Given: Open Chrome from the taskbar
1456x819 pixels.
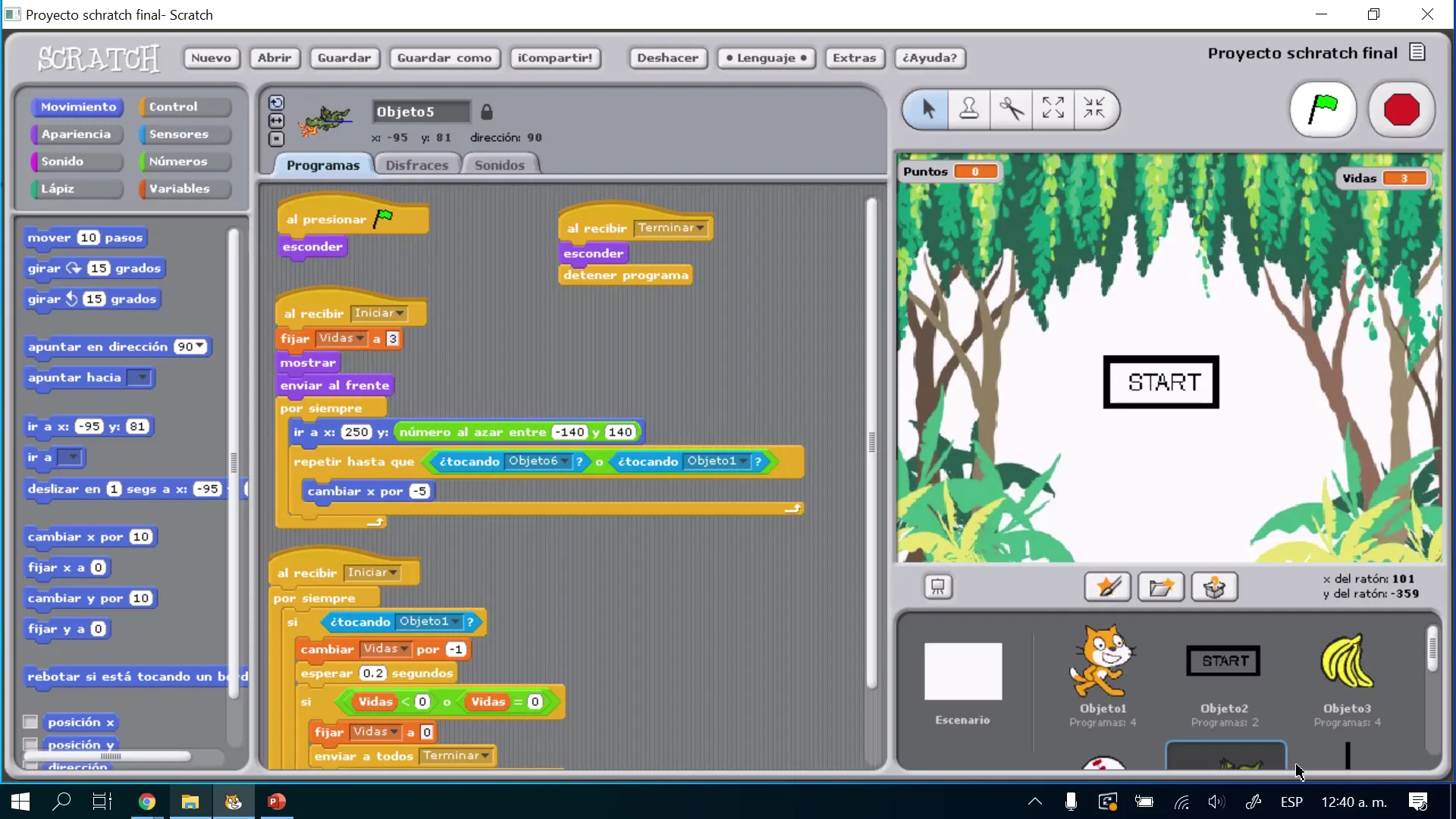Looking at the screenshot, I should (x=146, y=802).
